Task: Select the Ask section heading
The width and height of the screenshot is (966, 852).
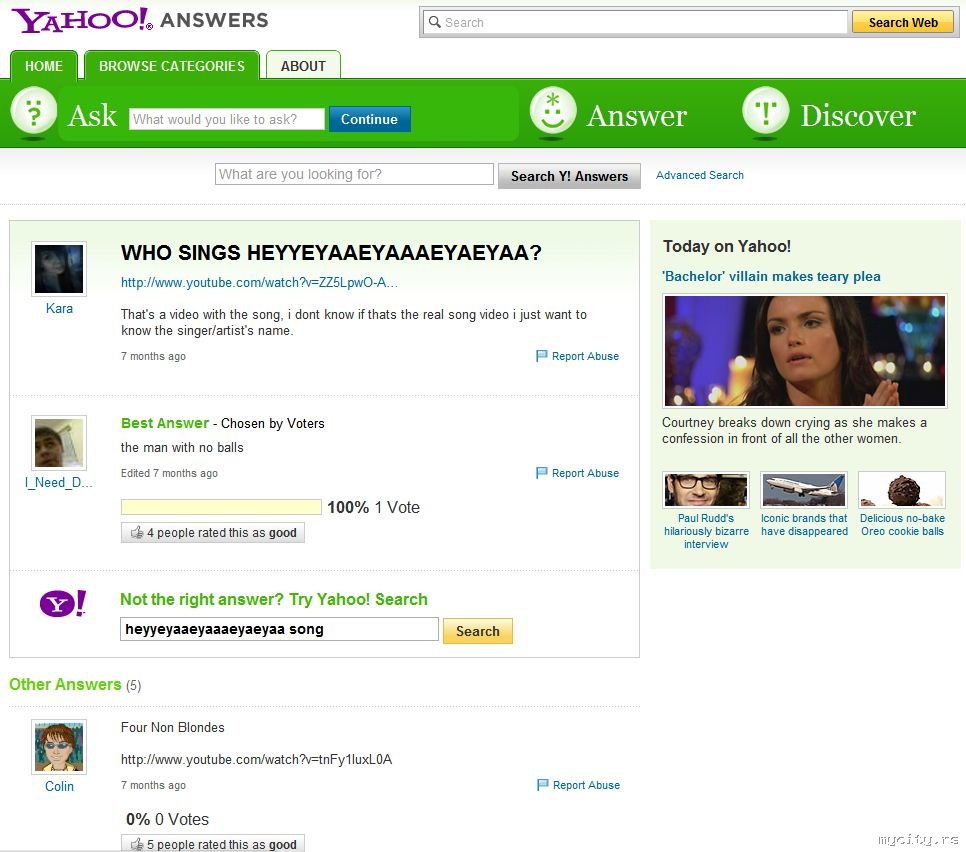Action: 92,115
